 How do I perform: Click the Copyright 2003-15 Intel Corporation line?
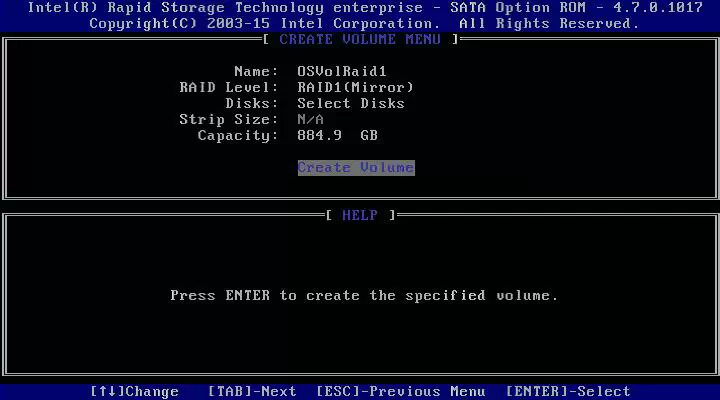(364, 23)
